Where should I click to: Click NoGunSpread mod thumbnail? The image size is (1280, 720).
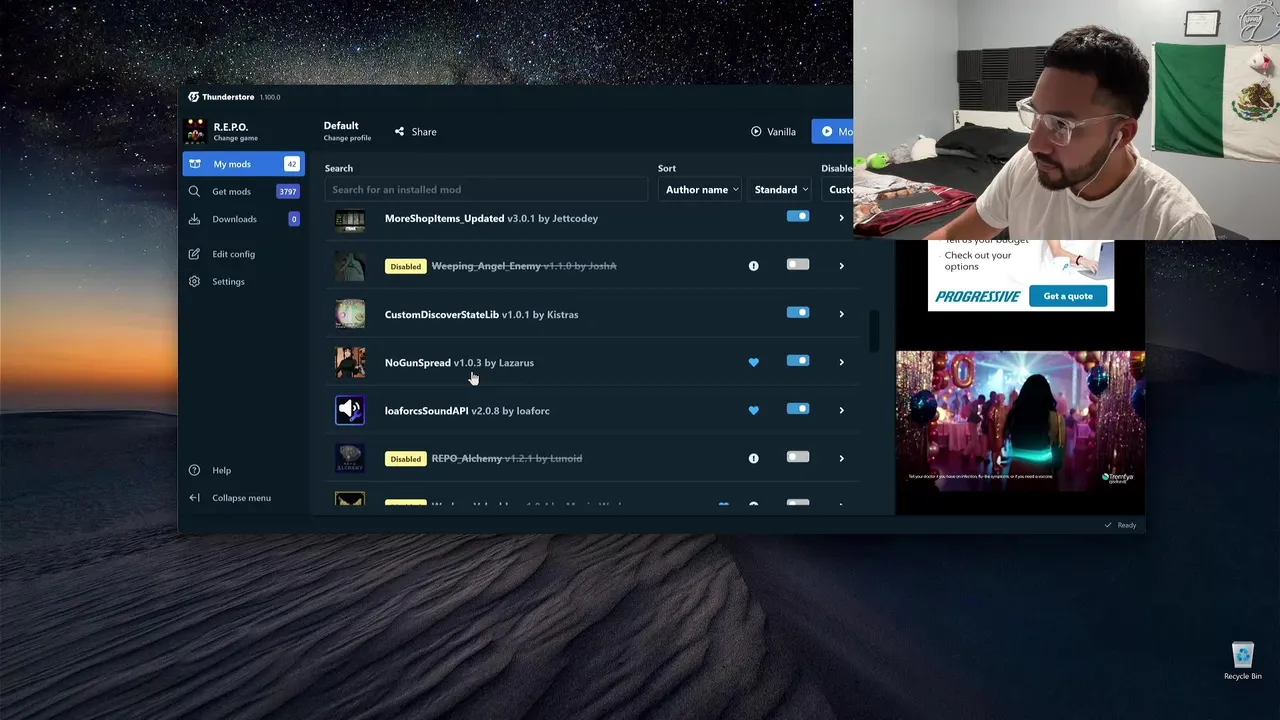[350, 362]
